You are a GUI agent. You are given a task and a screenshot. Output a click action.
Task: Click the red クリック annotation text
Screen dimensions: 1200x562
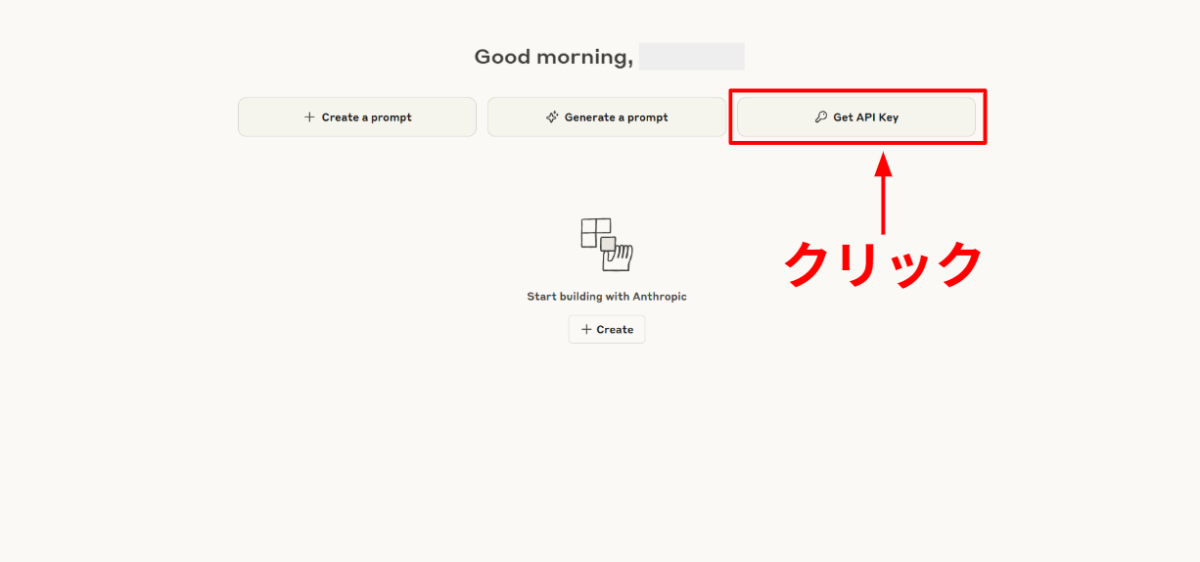(883, 265)
